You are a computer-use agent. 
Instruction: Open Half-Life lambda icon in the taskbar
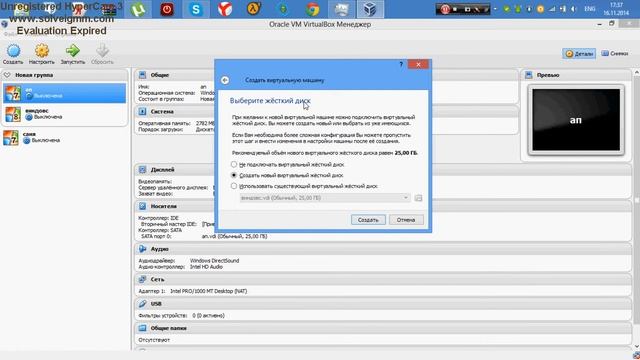tap(253, 9)
